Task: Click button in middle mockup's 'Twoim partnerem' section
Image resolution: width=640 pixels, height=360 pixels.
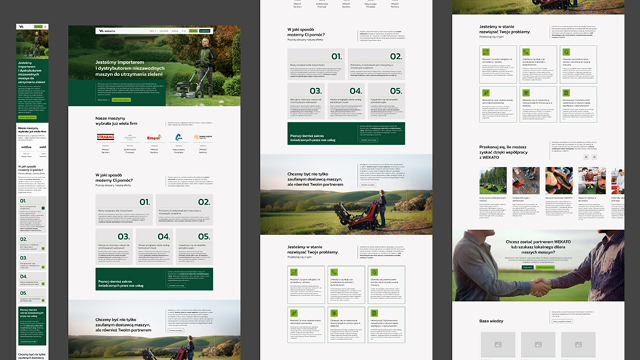Action: pyautogui.click(x=368, y=184)
